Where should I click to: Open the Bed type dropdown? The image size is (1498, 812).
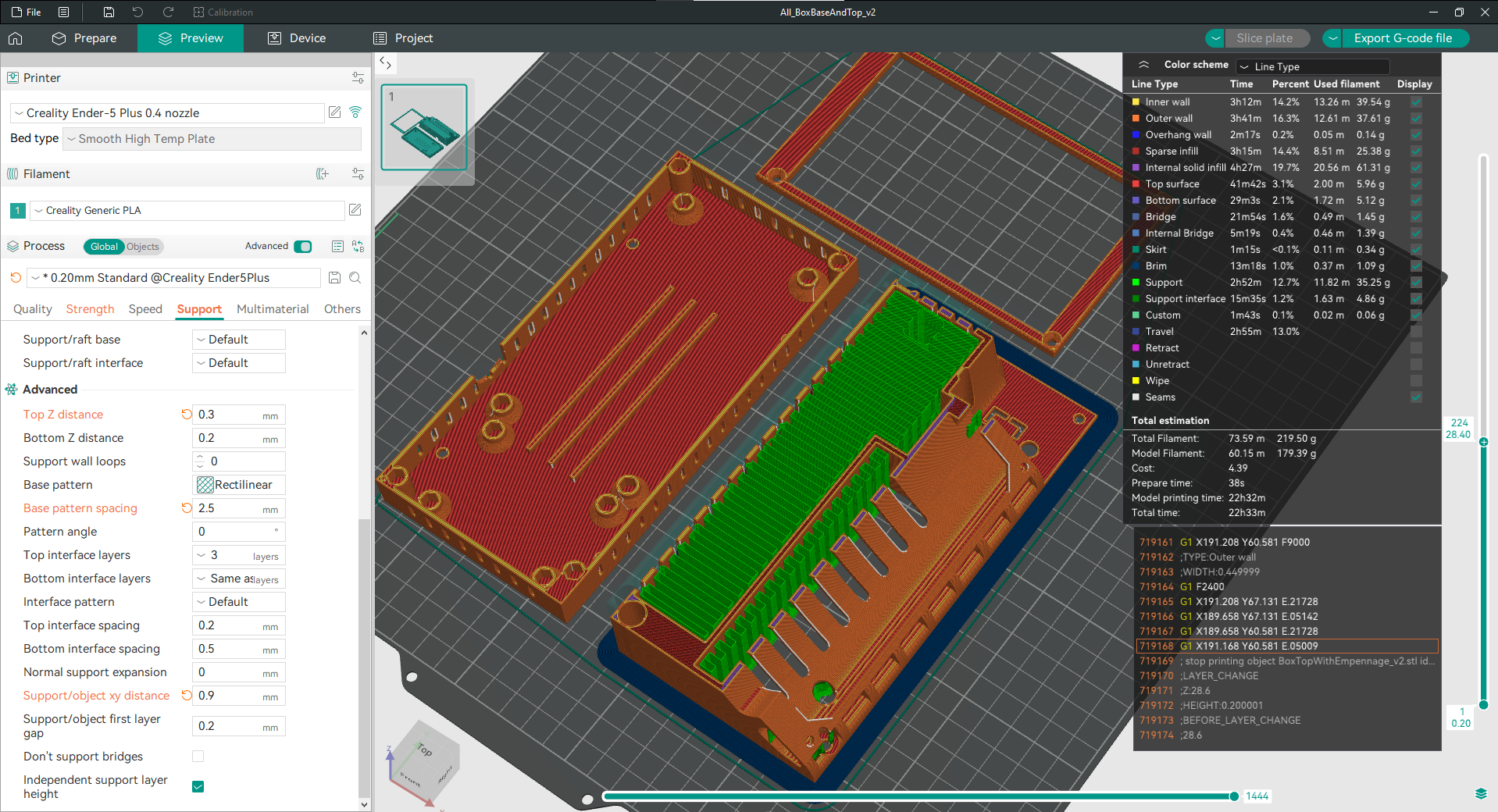[x=212, y=139]
